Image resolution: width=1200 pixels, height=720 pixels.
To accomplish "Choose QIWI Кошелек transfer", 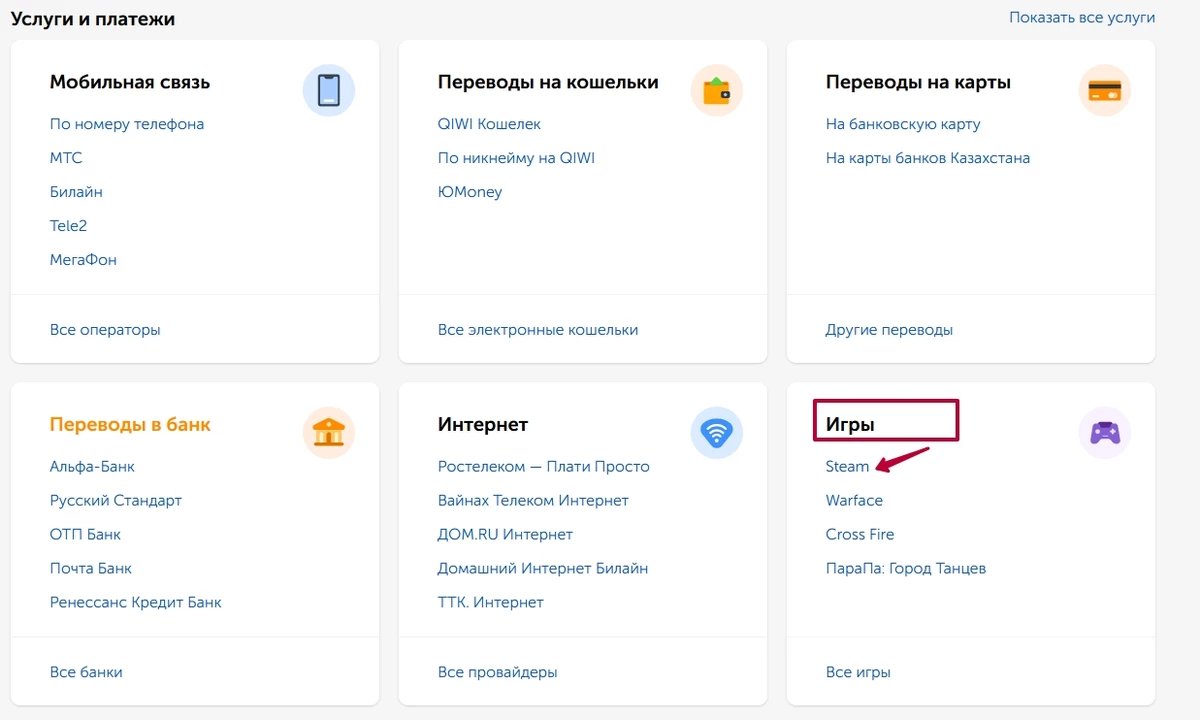I will click(x=489, y=124).
